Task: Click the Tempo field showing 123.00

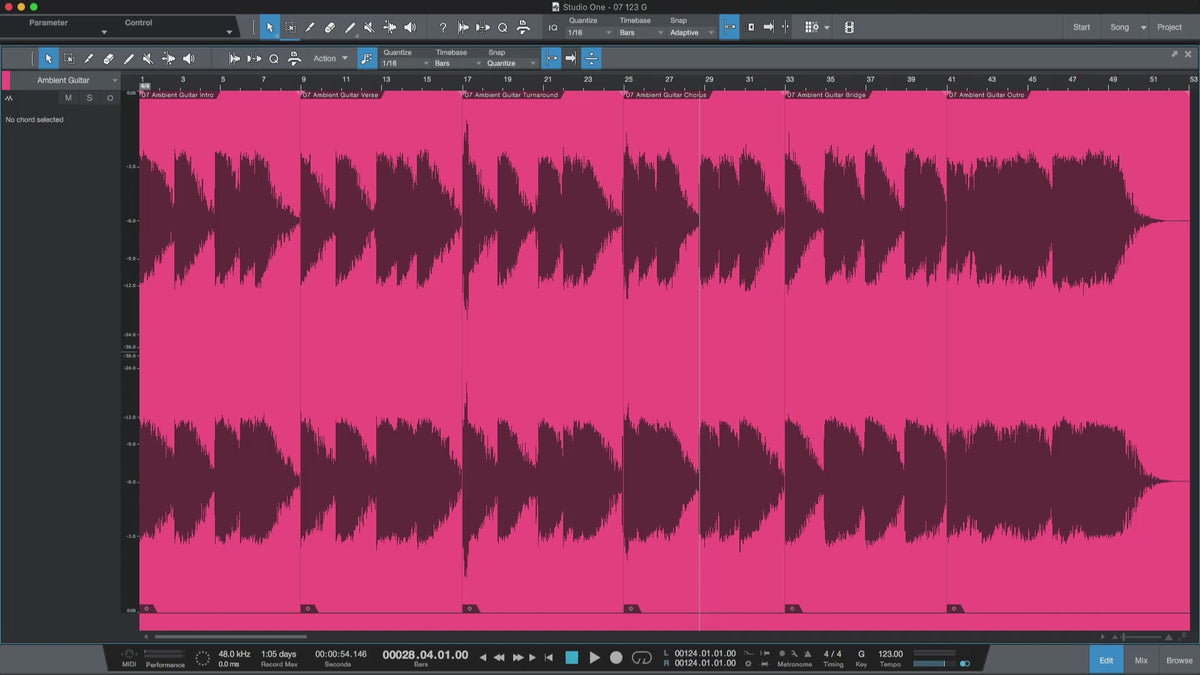Action: click(890, 654)
